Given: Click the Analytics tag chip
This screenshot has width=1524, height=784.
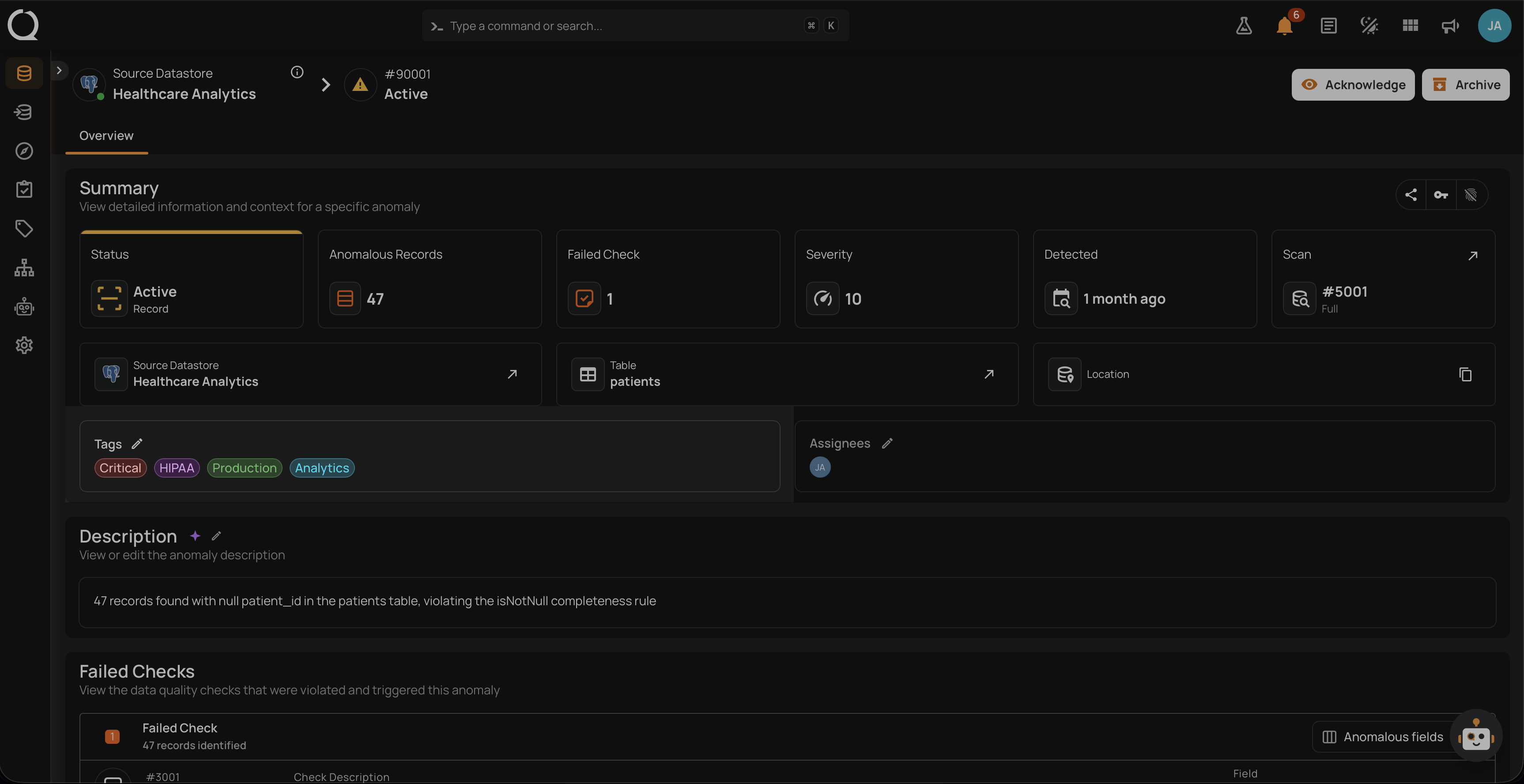Looking at the screenshot, I should click(x=322, y=468).
